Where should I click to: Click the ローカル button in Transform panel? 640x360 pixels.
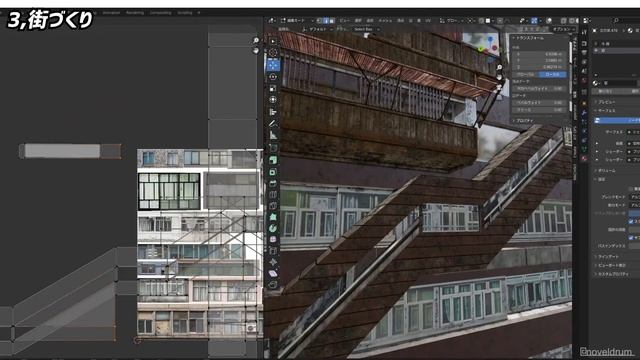[x=553, y=75]
